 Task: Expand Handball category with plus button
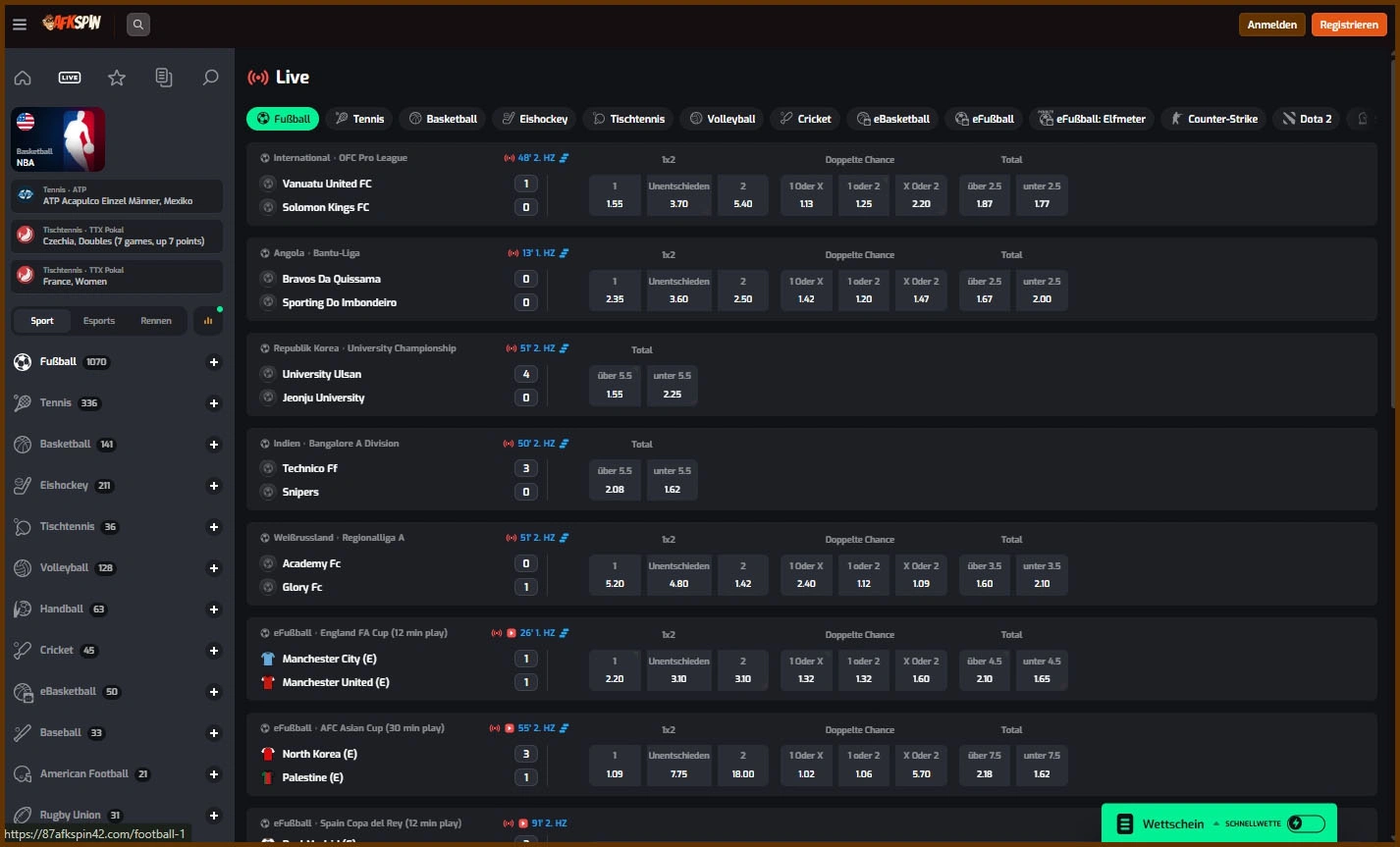pyautogui.click(x=214, y=609)
